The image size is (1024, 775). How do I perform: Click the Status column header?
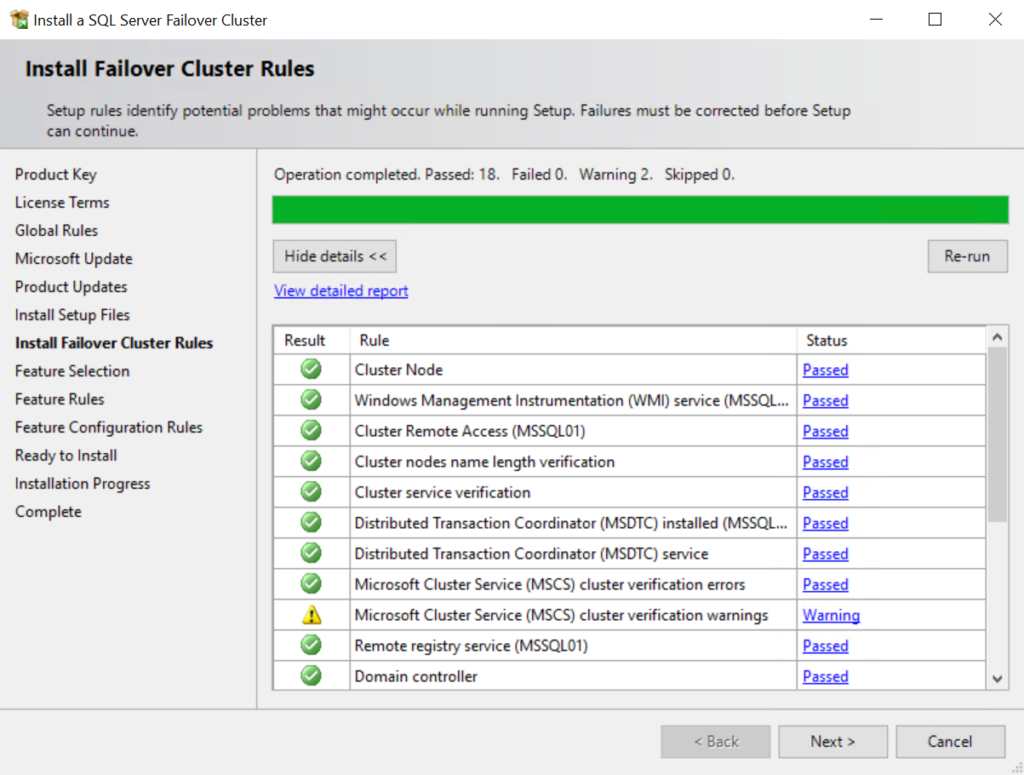click(x=827, y=339)
